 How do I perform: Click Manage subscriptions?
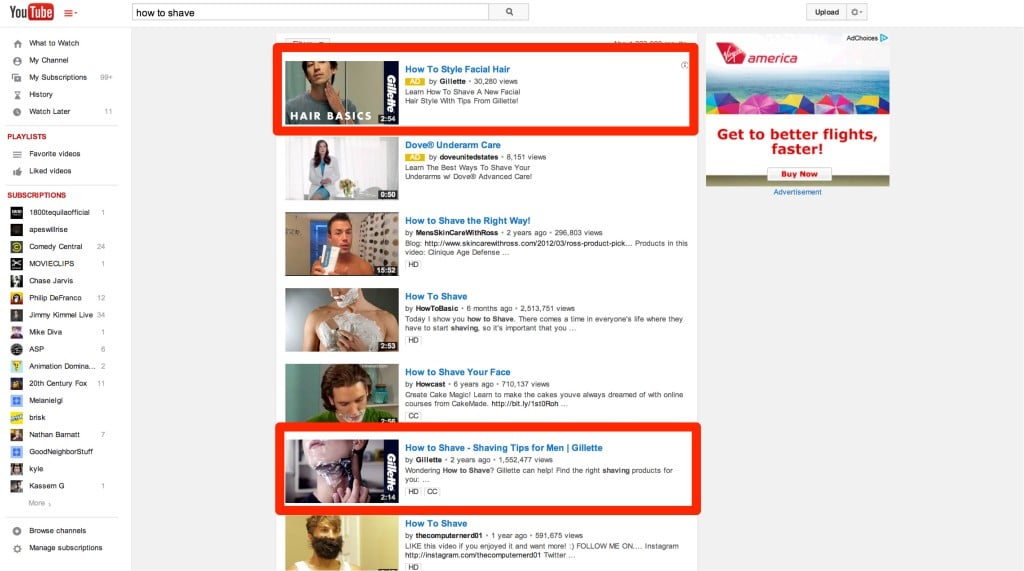[65, 547]
